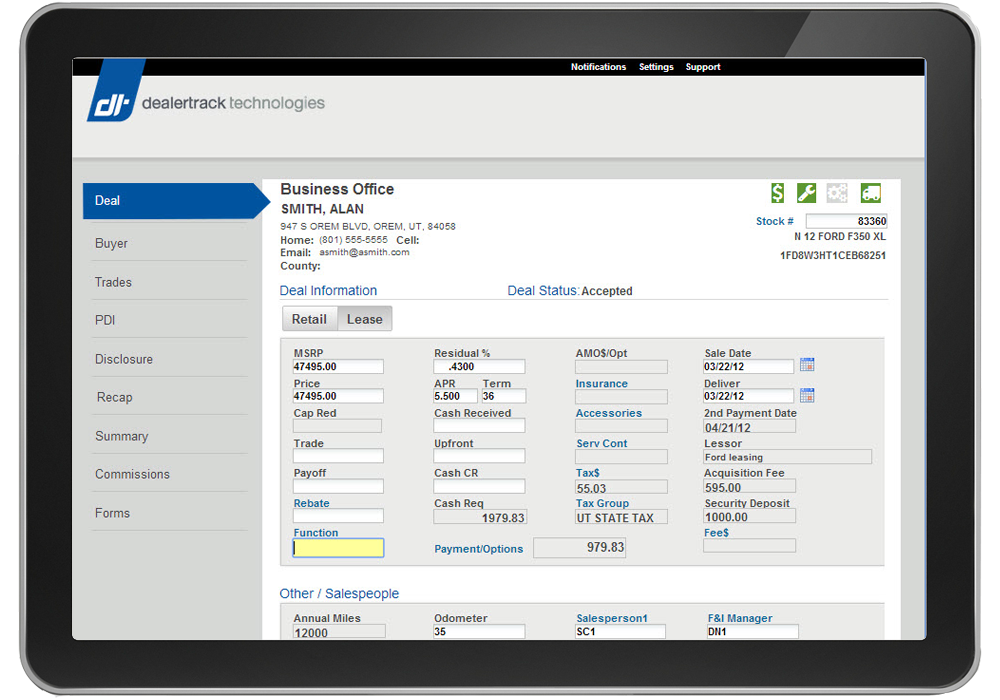Click the Odometer field showing 35
The height and width of the screenshot is (700, 1000).
479,632
